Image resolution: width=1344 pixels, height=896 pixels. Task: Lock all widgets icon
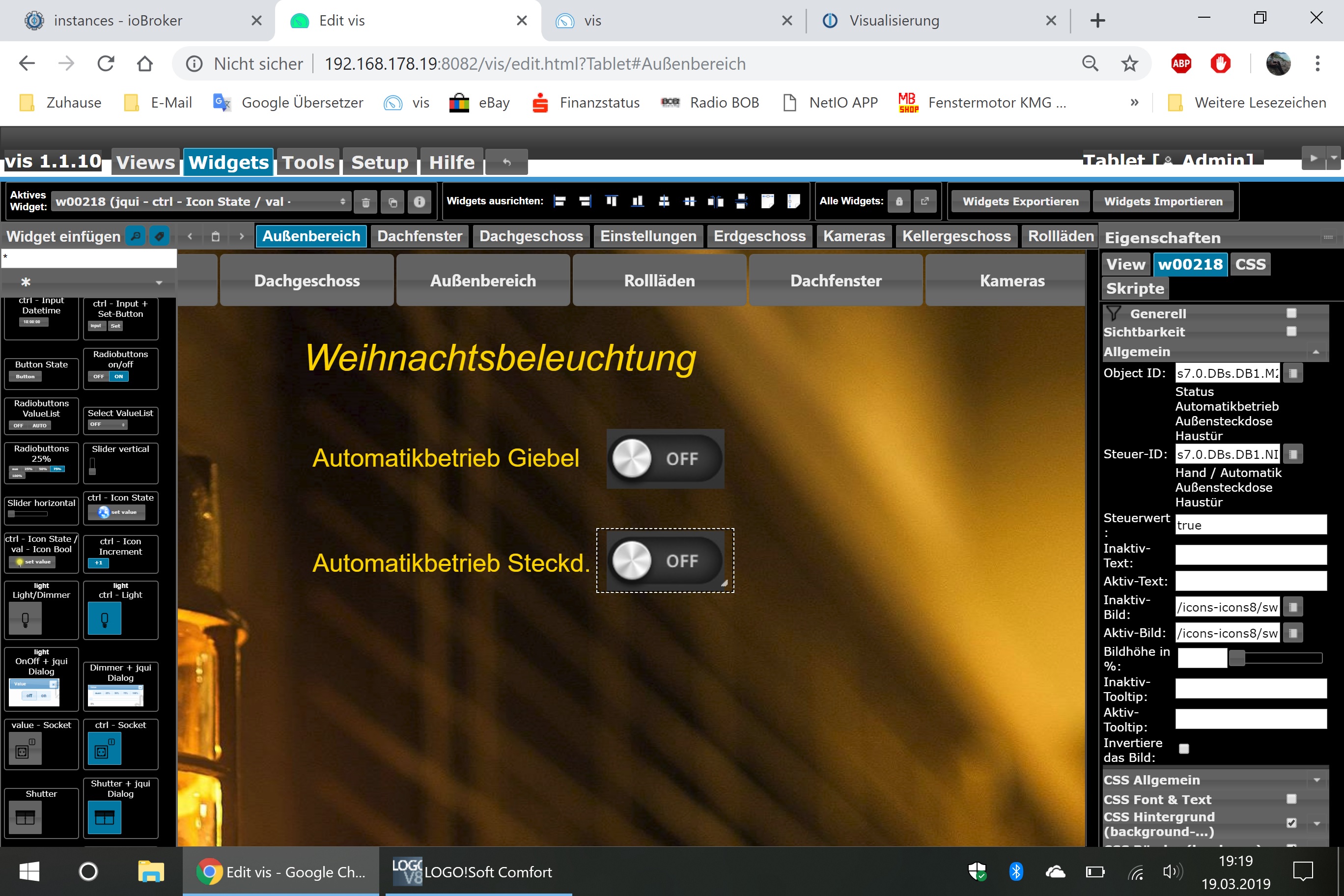[899, 201]
